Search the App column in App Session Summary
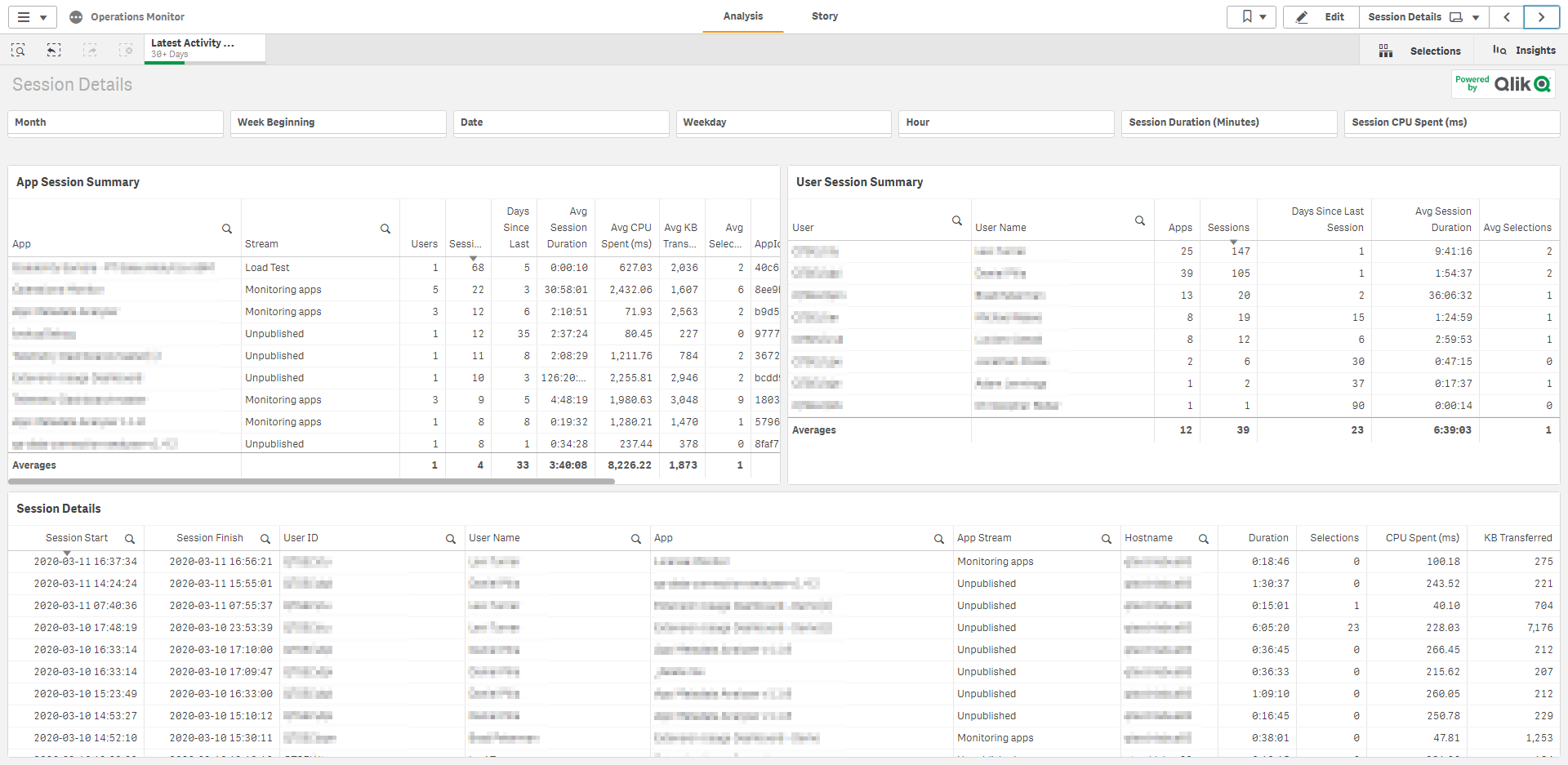The image size is (1568, 765). (x=227, y=229)
